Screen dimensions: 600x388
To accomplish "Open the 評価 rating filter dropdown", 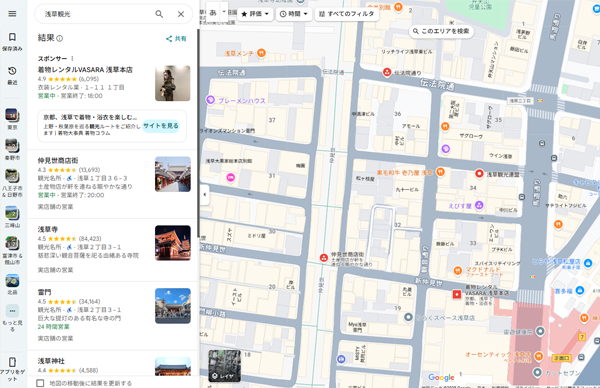I will 255,14.
